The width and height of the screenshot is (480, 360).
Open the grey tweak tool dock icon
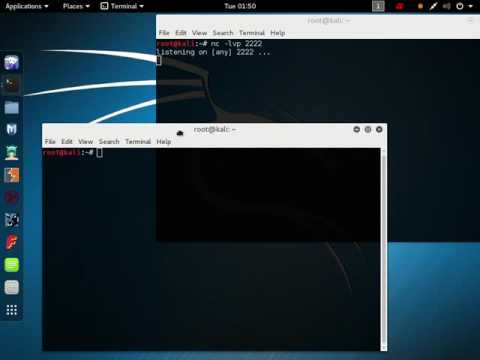(12, 287)
